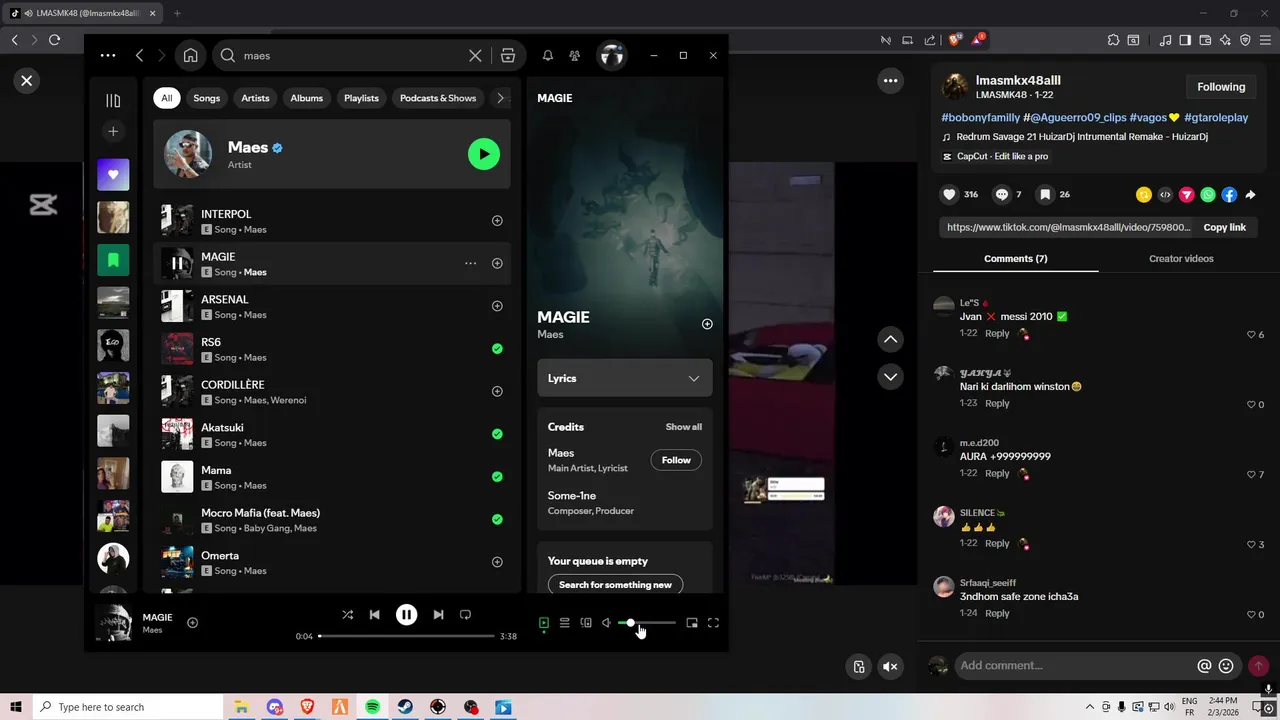Clear the Spotify search field with X
The height and width of the screenshot is (720, 1280).
[475, 56]
